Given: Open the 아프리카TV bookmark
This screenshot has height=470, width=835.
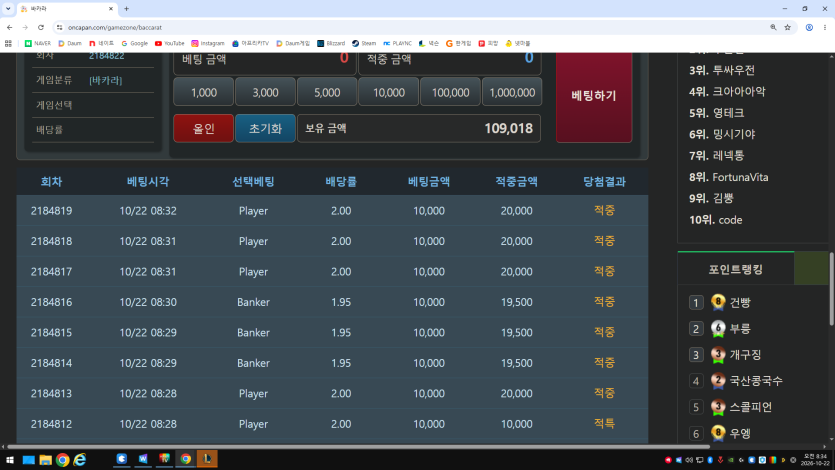Looking at the screenshot, I should click(x=250, y=43).
